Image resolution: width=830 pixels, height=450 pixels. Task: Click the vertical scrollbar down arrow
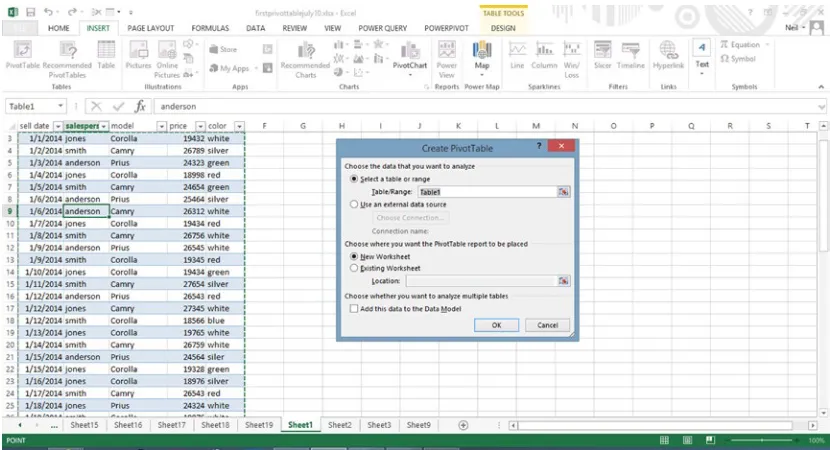(x=823, y=413)
